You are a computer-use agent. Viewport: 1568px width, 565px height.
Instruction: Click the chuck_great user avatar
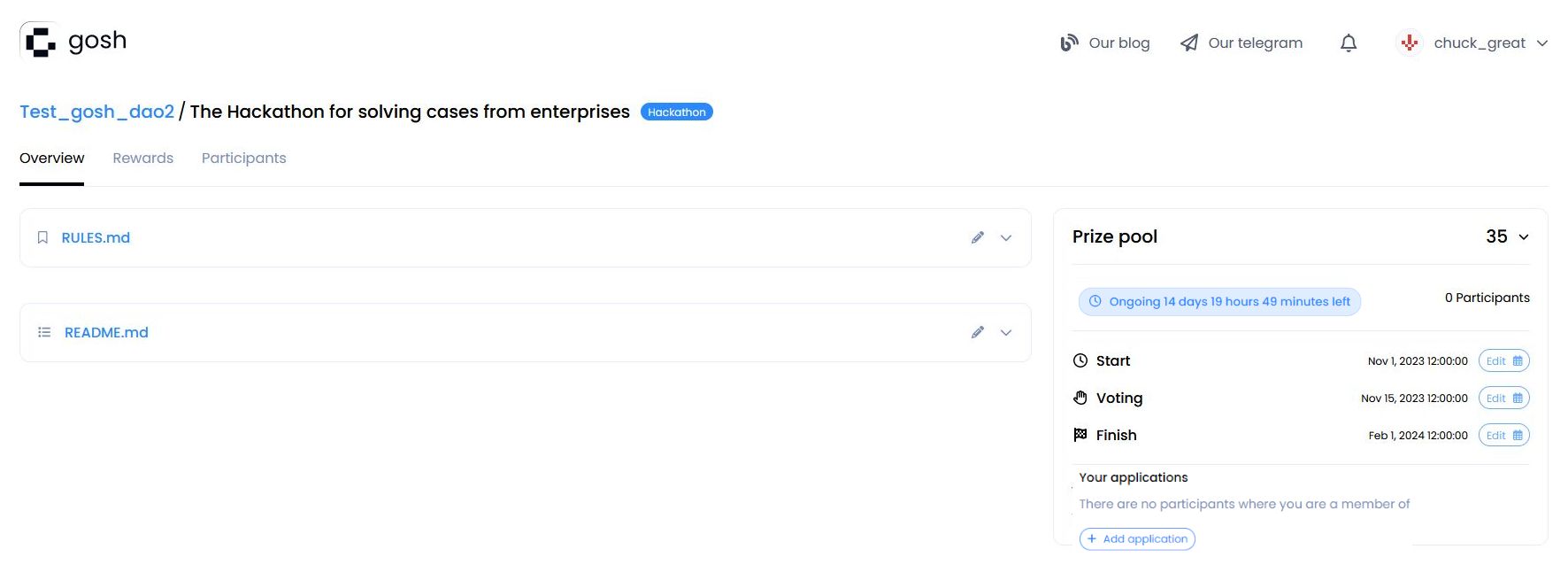point(1410,43)
